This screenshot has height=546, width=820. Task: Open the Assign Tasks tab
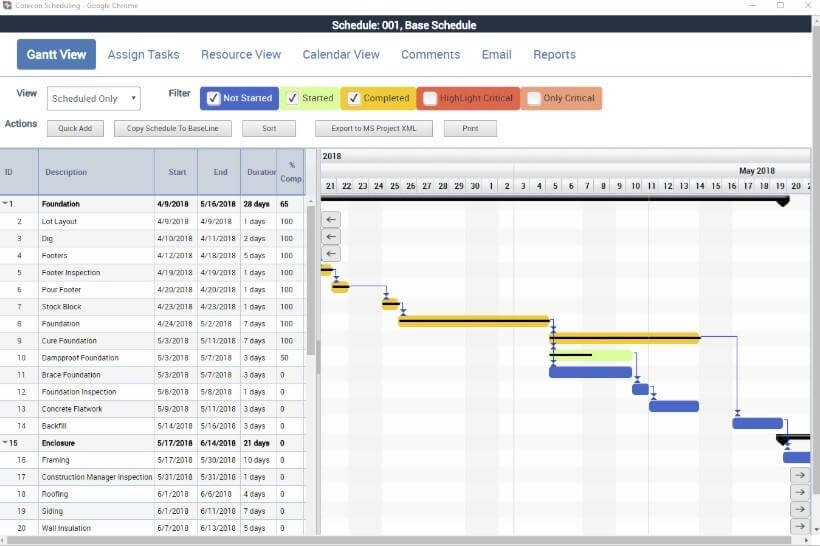tap(143, 54)
